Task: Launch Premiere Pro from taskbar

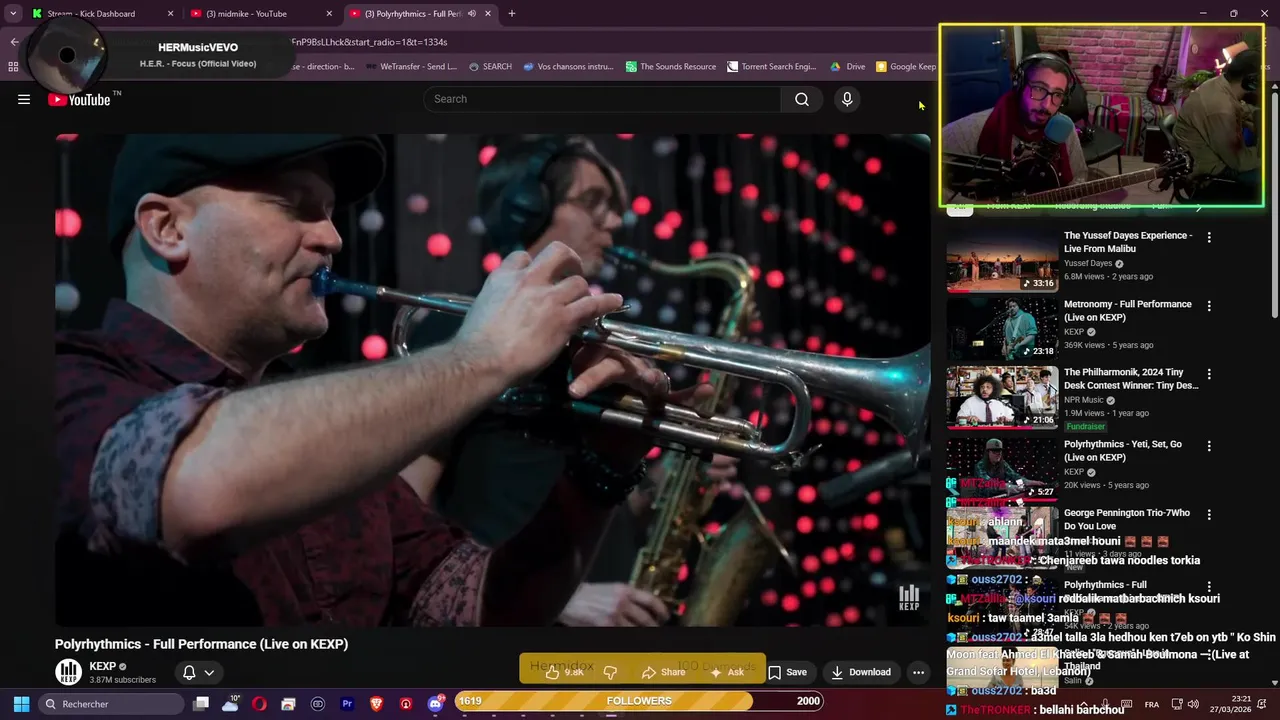Action: click(347, 704)
